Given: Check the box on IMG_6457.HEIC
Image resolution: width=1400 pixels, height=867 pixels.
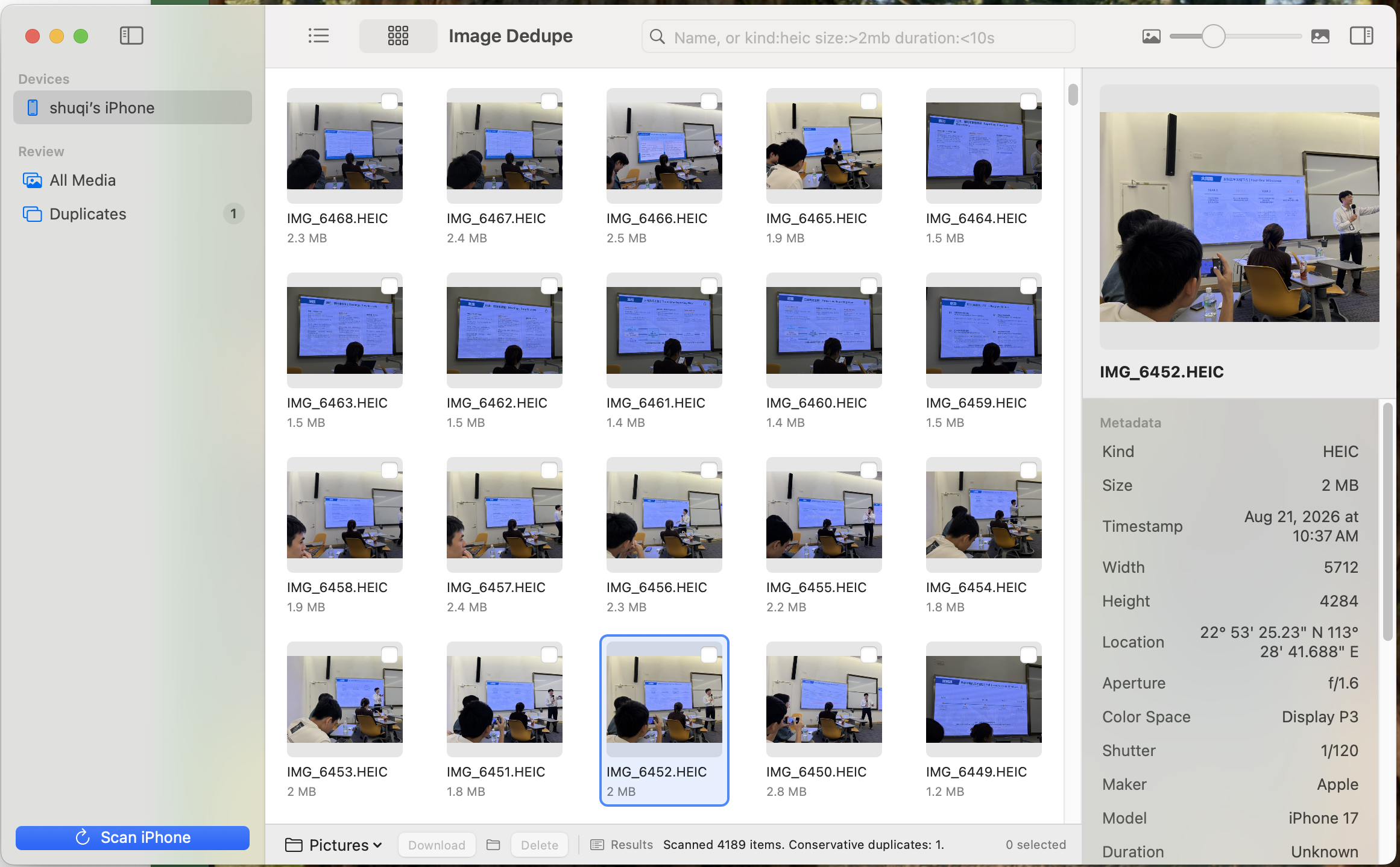Looking at the screenshot, I should (549, 470).
